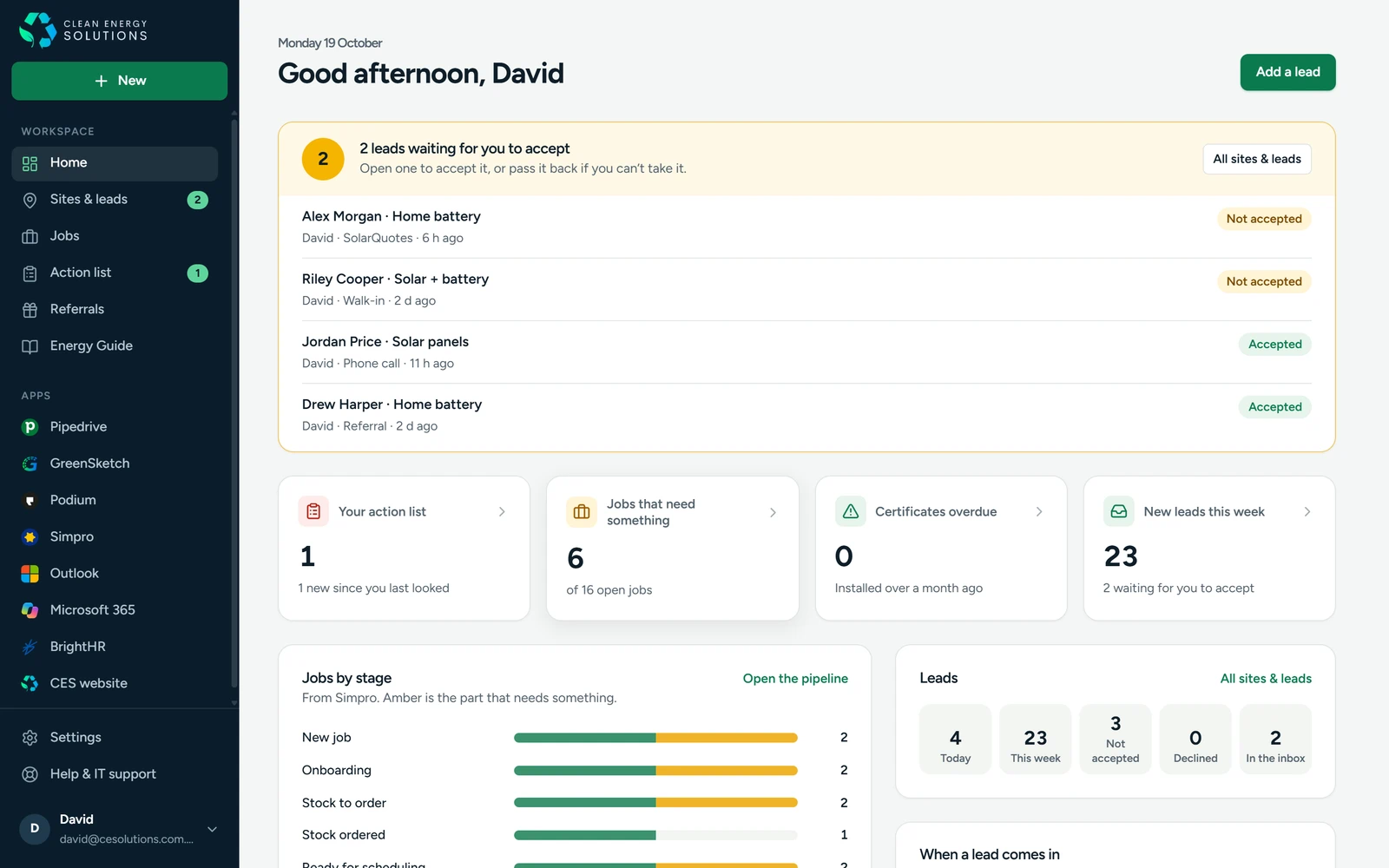Open the Simpro app icon

coord(30,536)
